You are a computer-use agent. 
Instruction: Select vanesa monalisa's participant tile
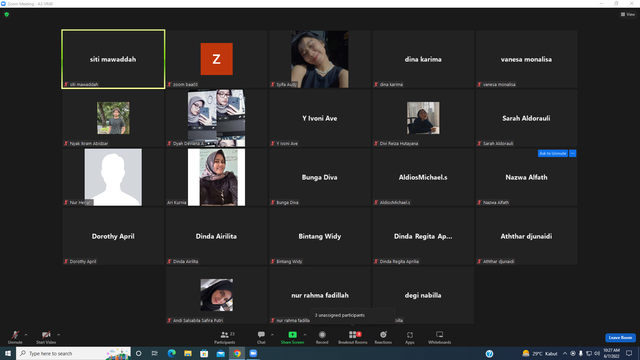pyautogui.click(x=526, y=59)
